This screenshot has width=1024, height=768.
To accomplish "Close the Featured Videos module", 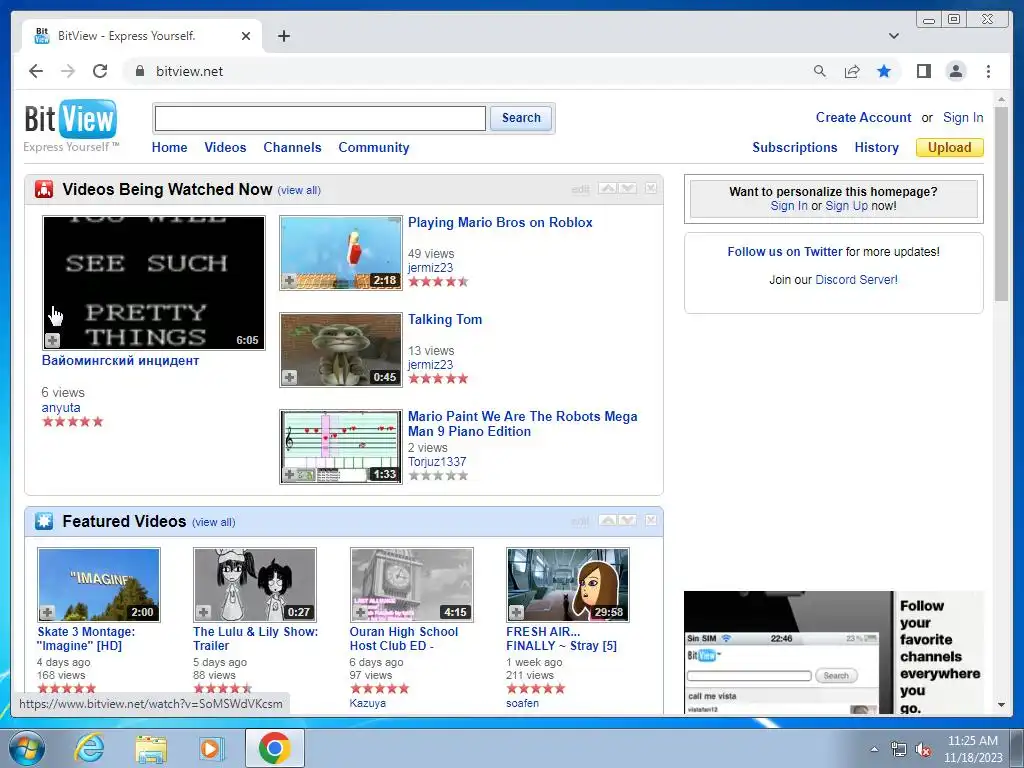I will pyautogui.click(x=651, y=520).
